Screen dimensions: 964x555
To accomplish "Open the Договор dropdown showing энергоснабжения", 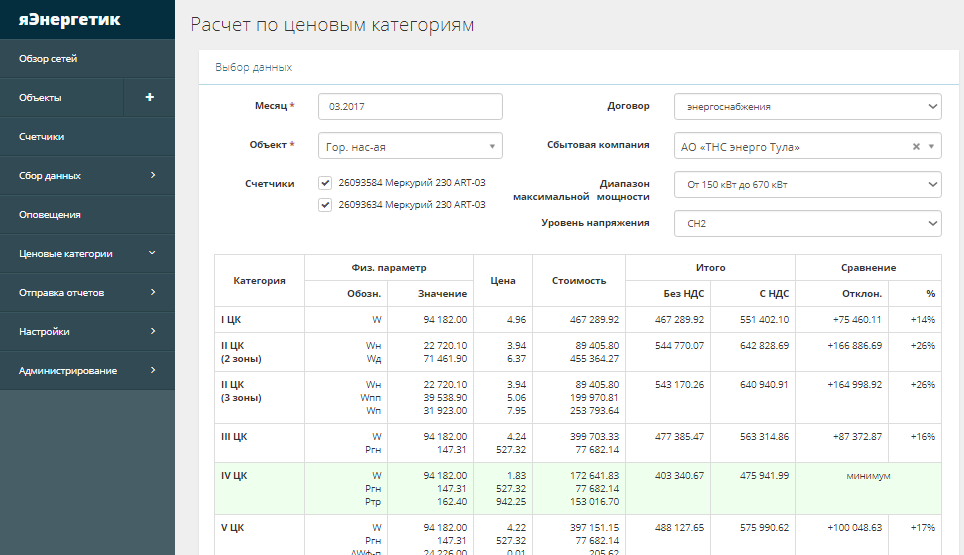I will 807,106.
